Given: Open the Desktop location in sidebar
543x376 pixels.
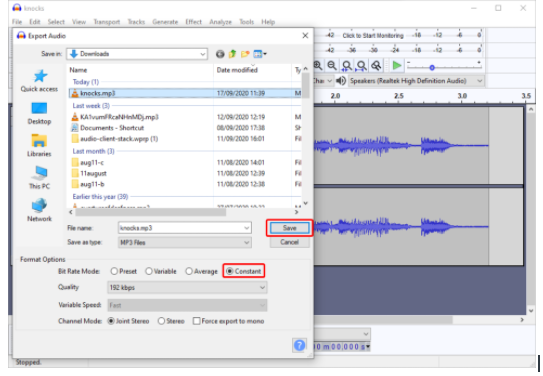Looking at the screenshot, I should (39, 114).
